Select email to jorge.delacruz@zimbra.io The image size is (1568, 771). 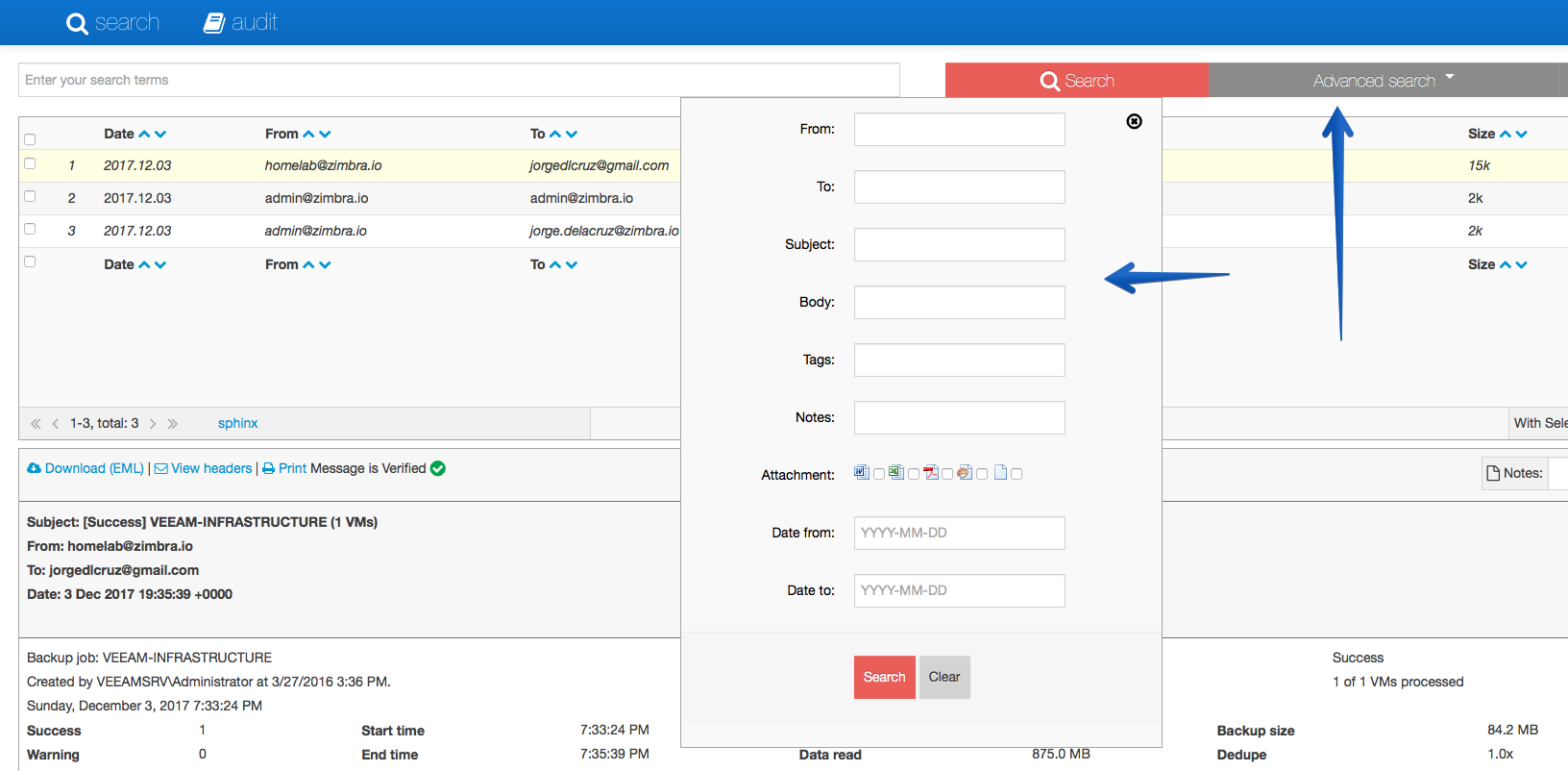(604, 231)
